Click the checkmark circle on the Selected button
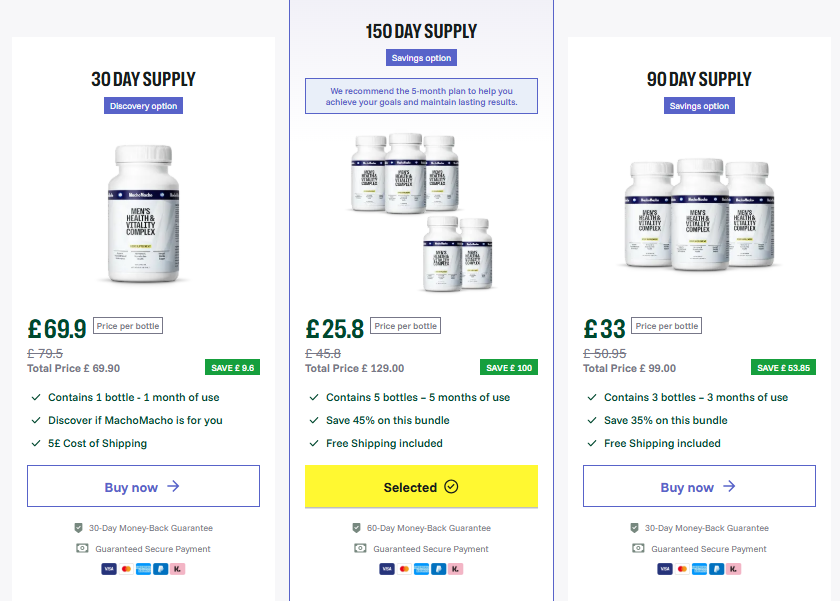This screenshot has height=601, width=840. pyautogui.click(x=451, y=487)
